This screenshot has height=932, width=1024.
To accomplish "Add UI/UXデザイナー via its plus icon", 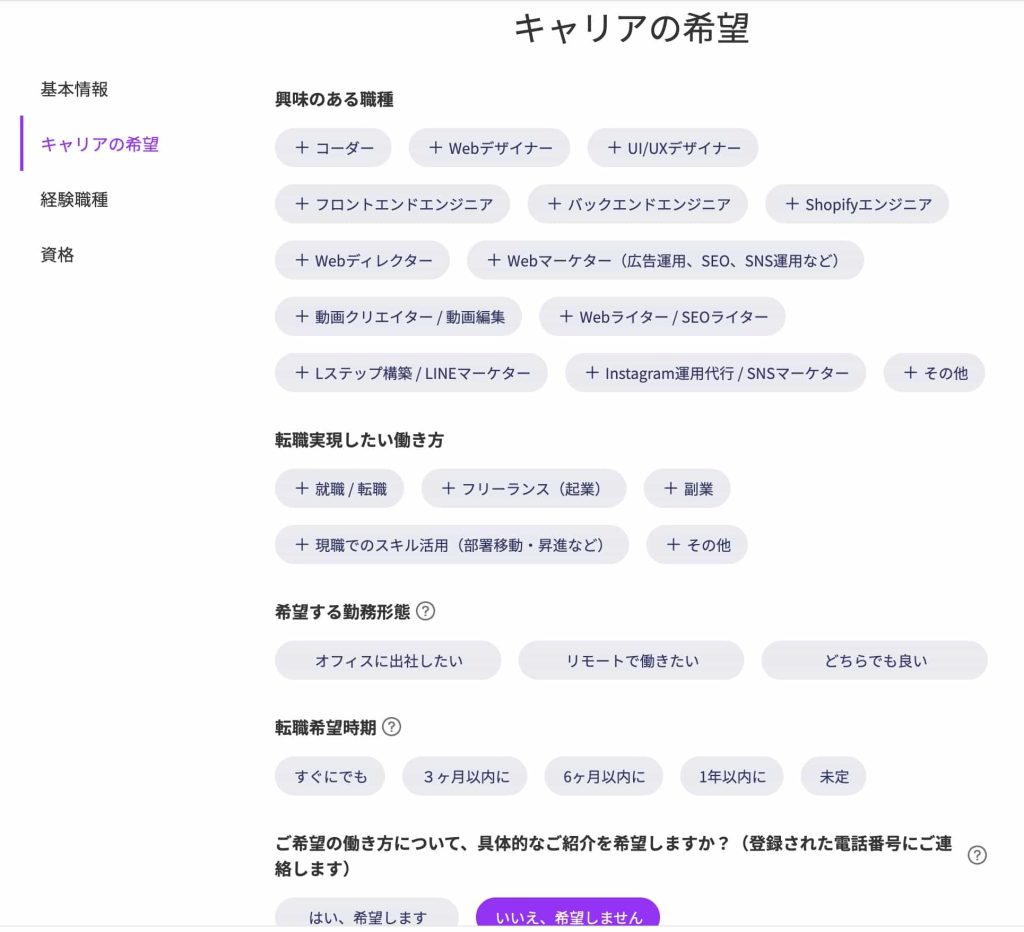I will pyautogui.click(x=613, y=147).
